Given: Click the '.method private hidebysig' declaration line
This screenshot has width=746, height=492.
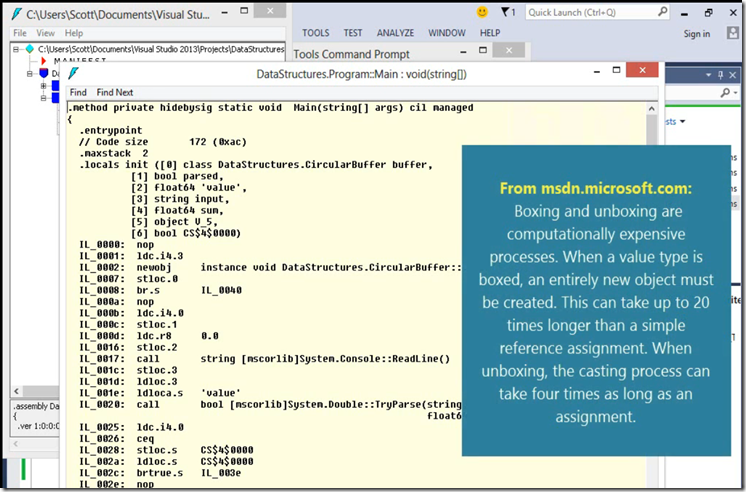Looking at the screenshot, I should coord(270,108).
